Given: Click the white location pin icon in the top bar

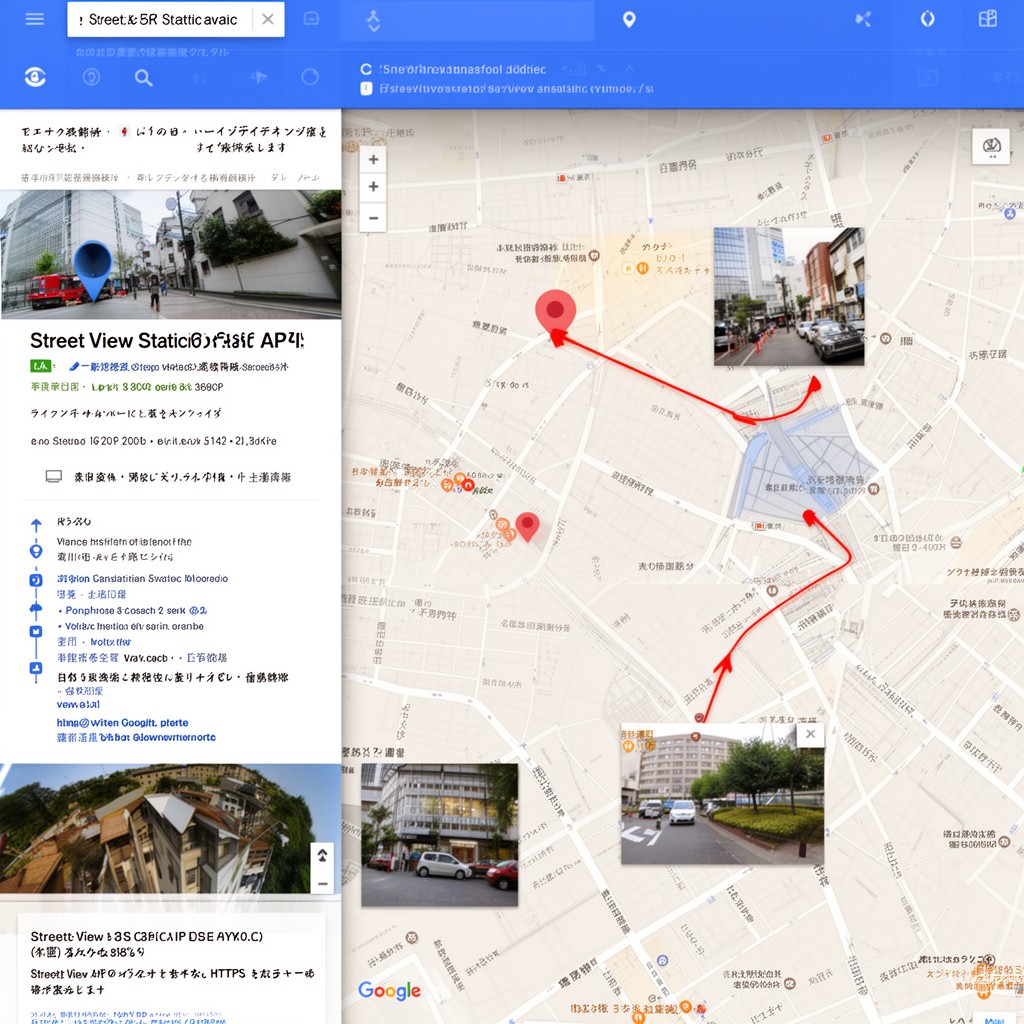Looking at the screenshot, I should coord(629,20).
